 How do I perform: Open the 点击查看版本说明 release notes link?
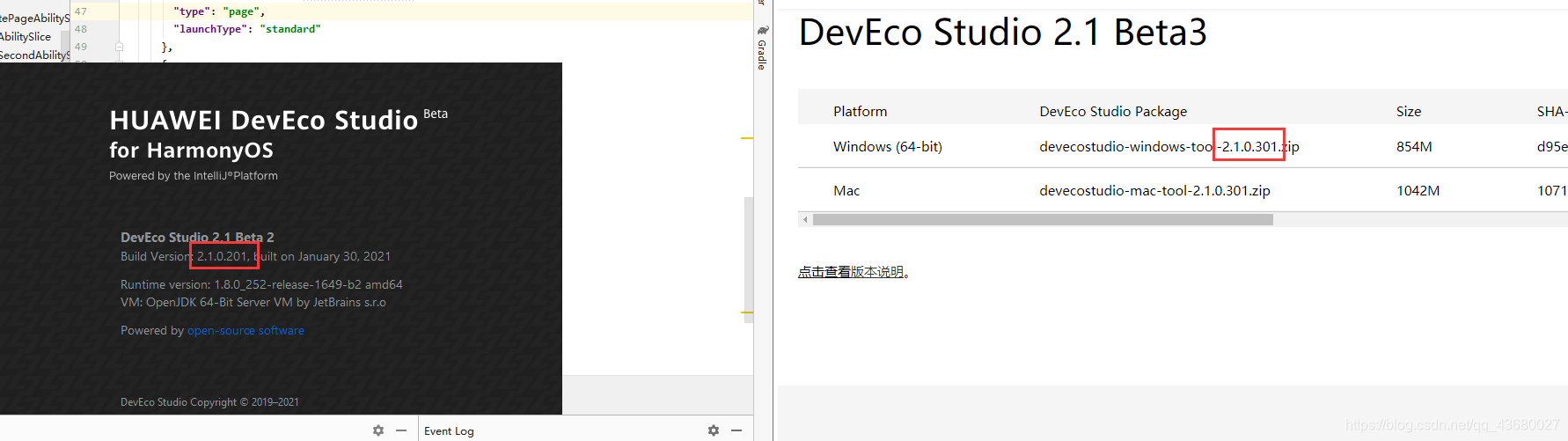(x=851, y=272)
